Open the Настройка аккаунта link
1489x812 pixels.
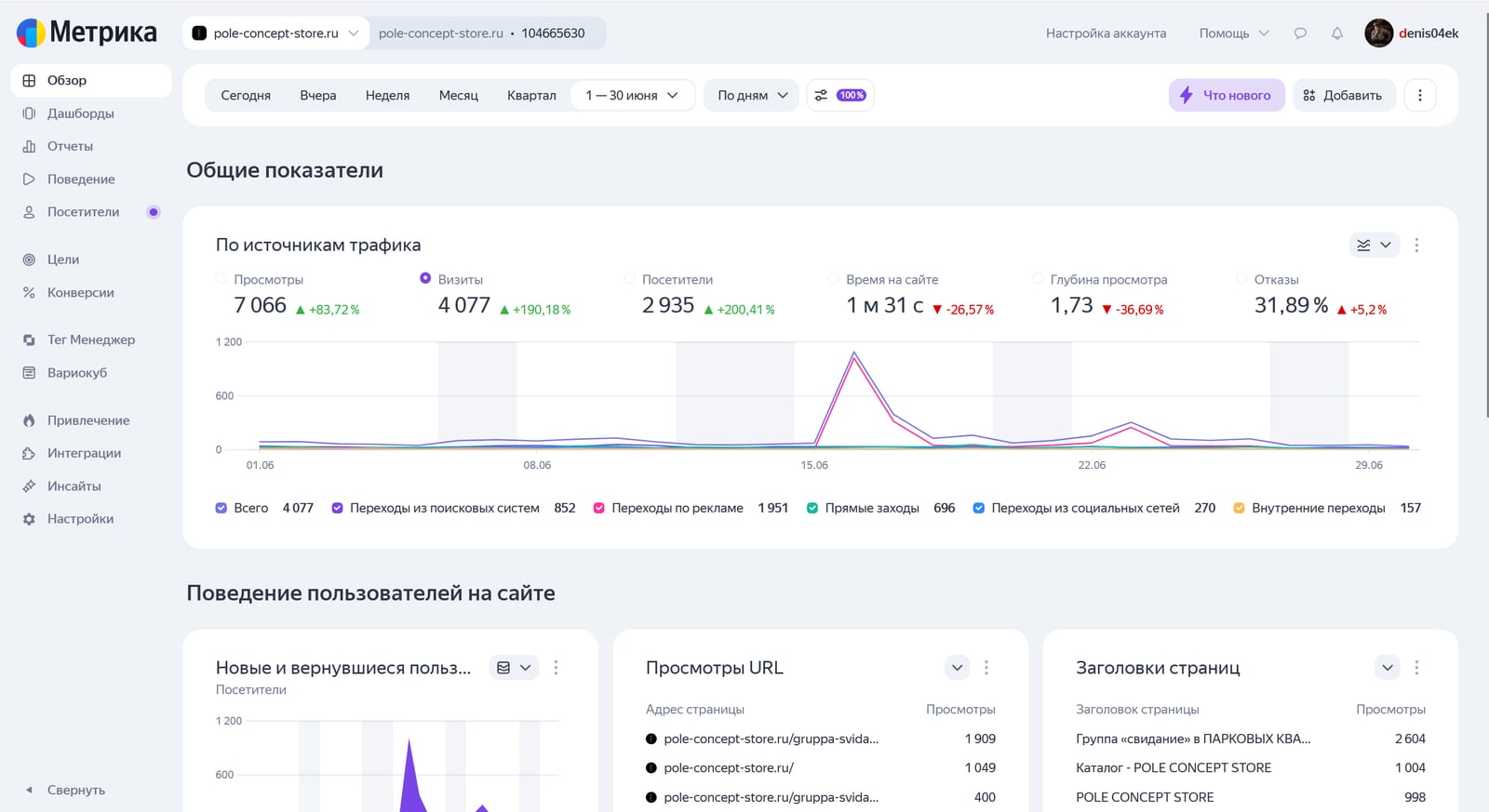click(x=1106, y=33)
